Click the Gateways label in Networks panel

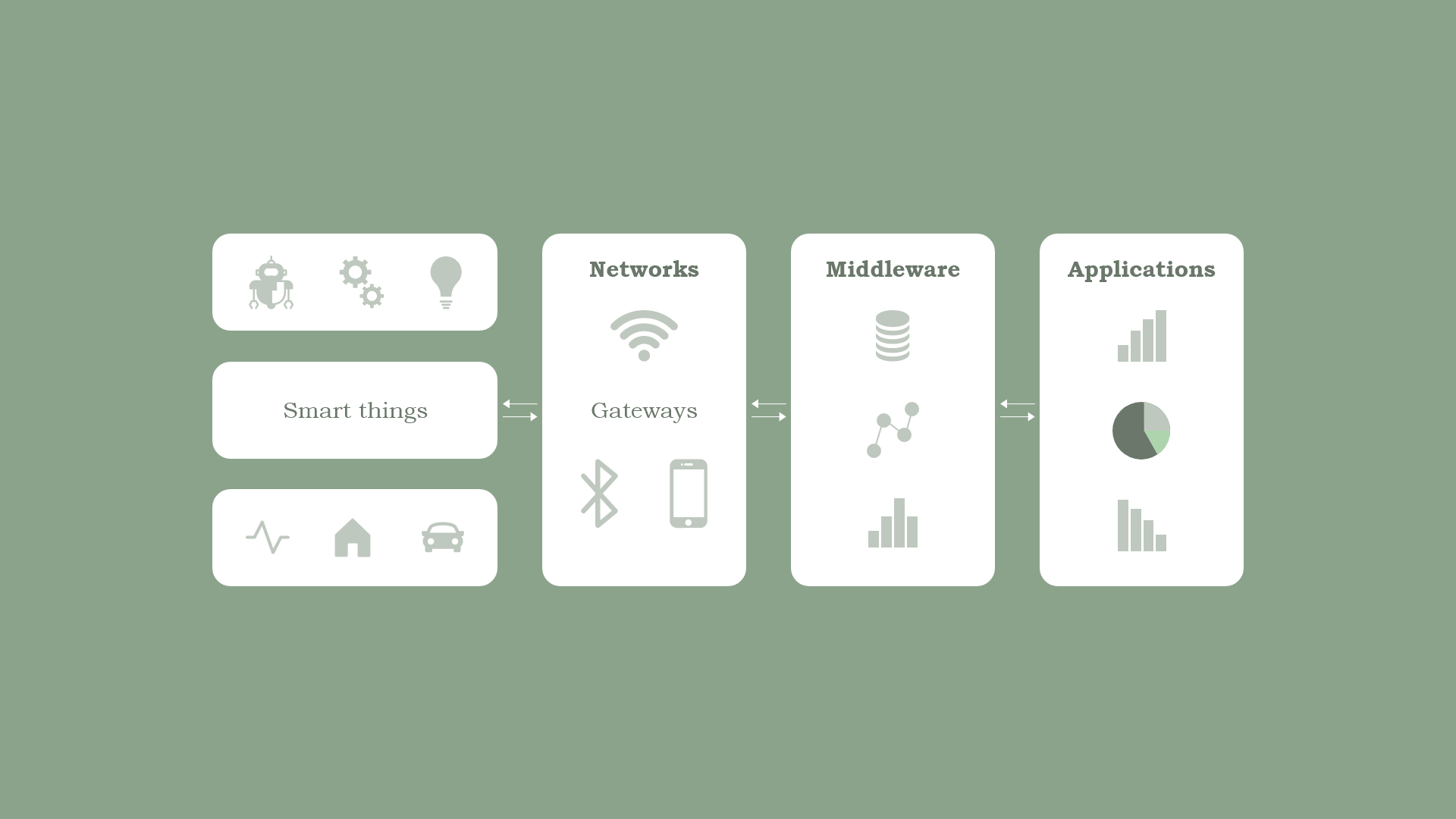pos(644,410)
